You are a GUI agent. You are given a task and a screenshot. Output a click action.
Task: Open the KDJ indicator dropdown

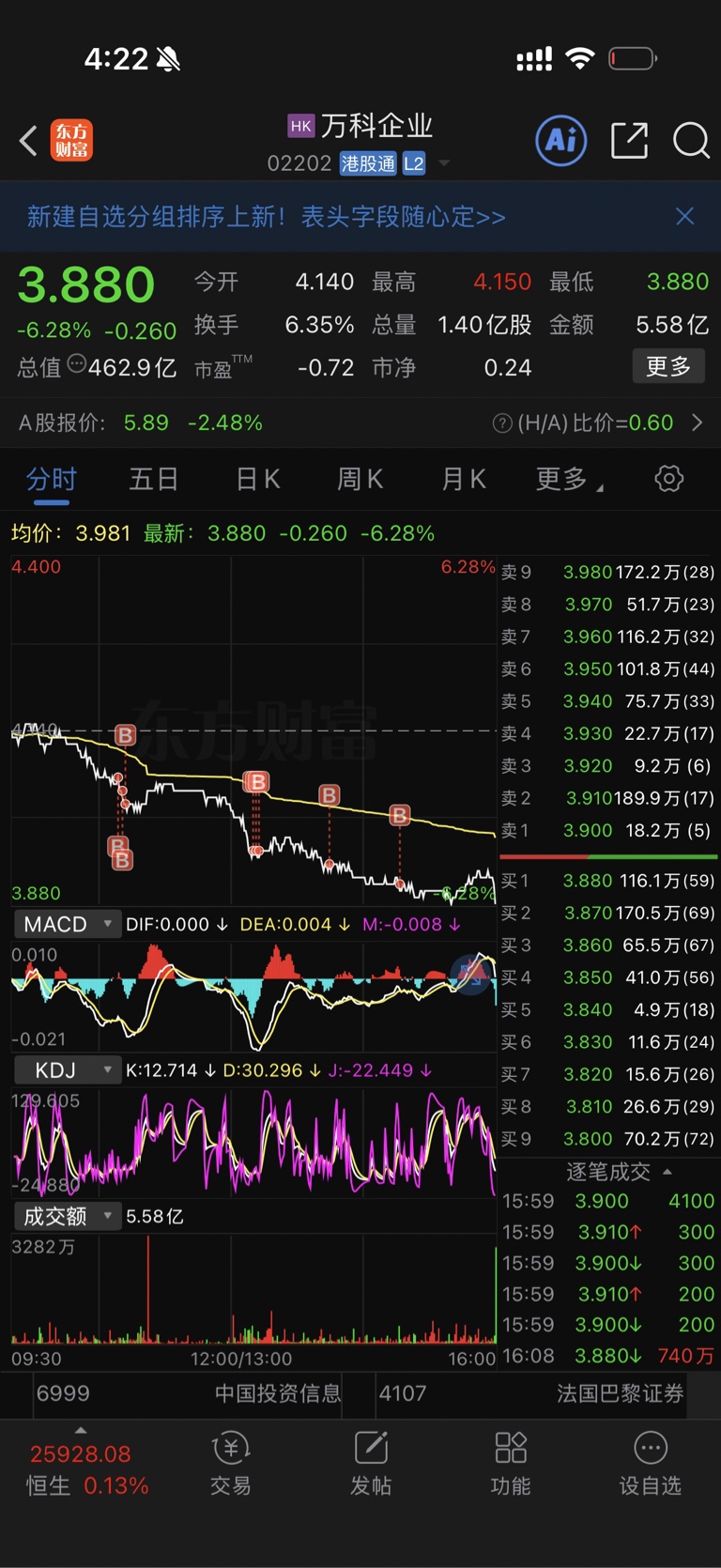68,1070
